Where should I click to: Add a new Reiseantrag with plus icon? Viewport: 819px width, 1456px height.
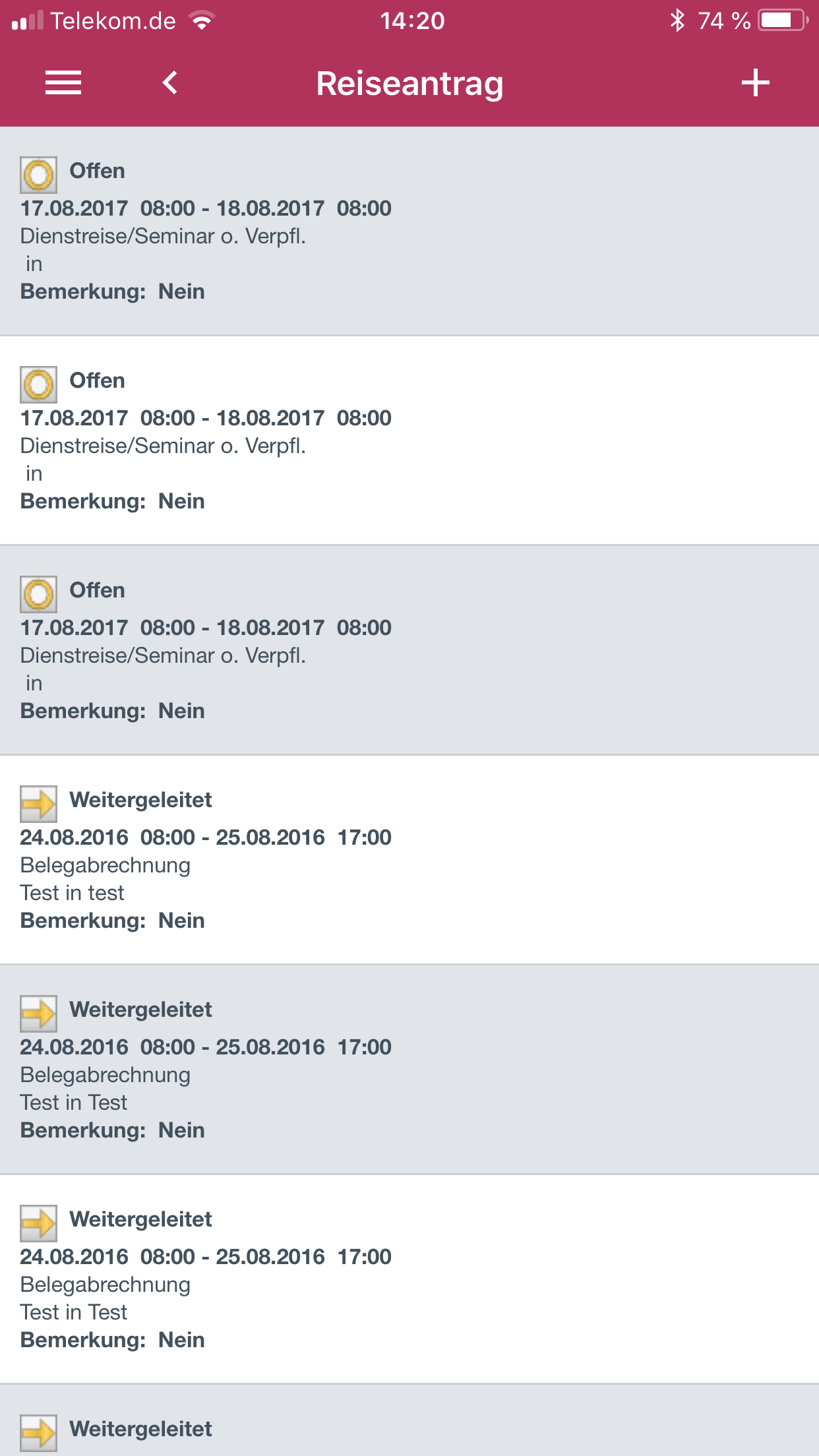pos(756,83)
